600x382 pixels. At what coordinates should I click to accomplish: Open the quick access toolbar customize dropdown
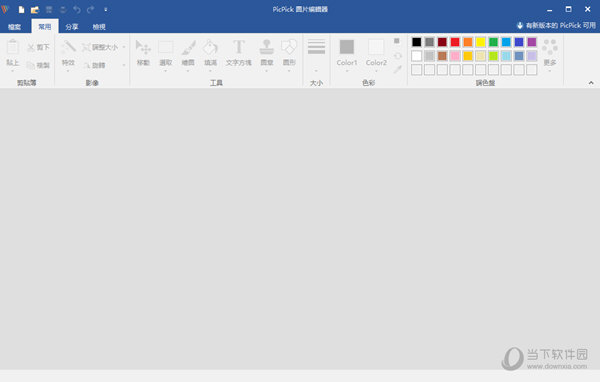pos(106,10)
